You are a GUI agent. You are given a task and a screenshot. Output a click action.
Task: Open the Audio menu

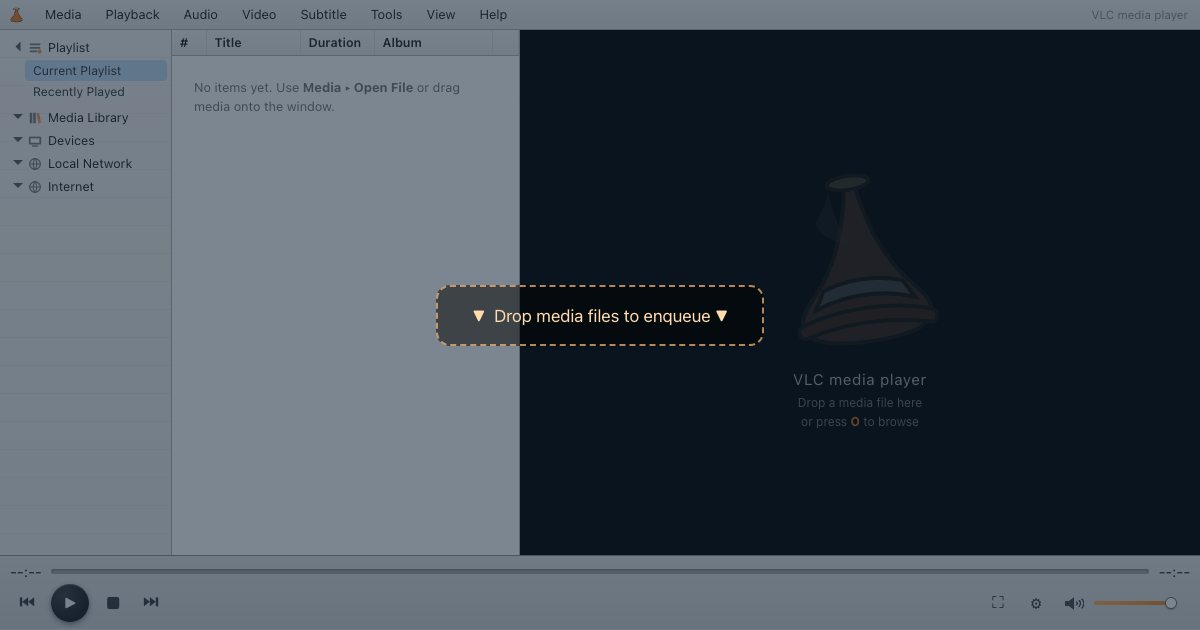click(201, 14)
